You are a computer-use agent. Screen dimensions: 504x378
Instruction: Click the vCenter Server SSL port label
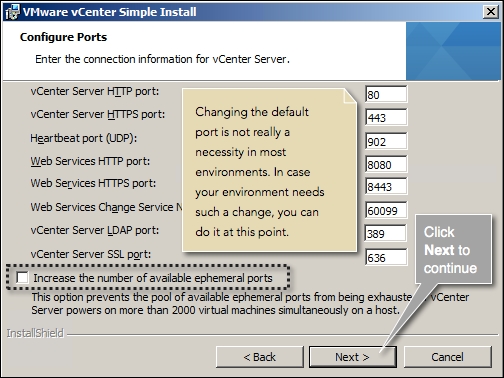tap(91, 254)
